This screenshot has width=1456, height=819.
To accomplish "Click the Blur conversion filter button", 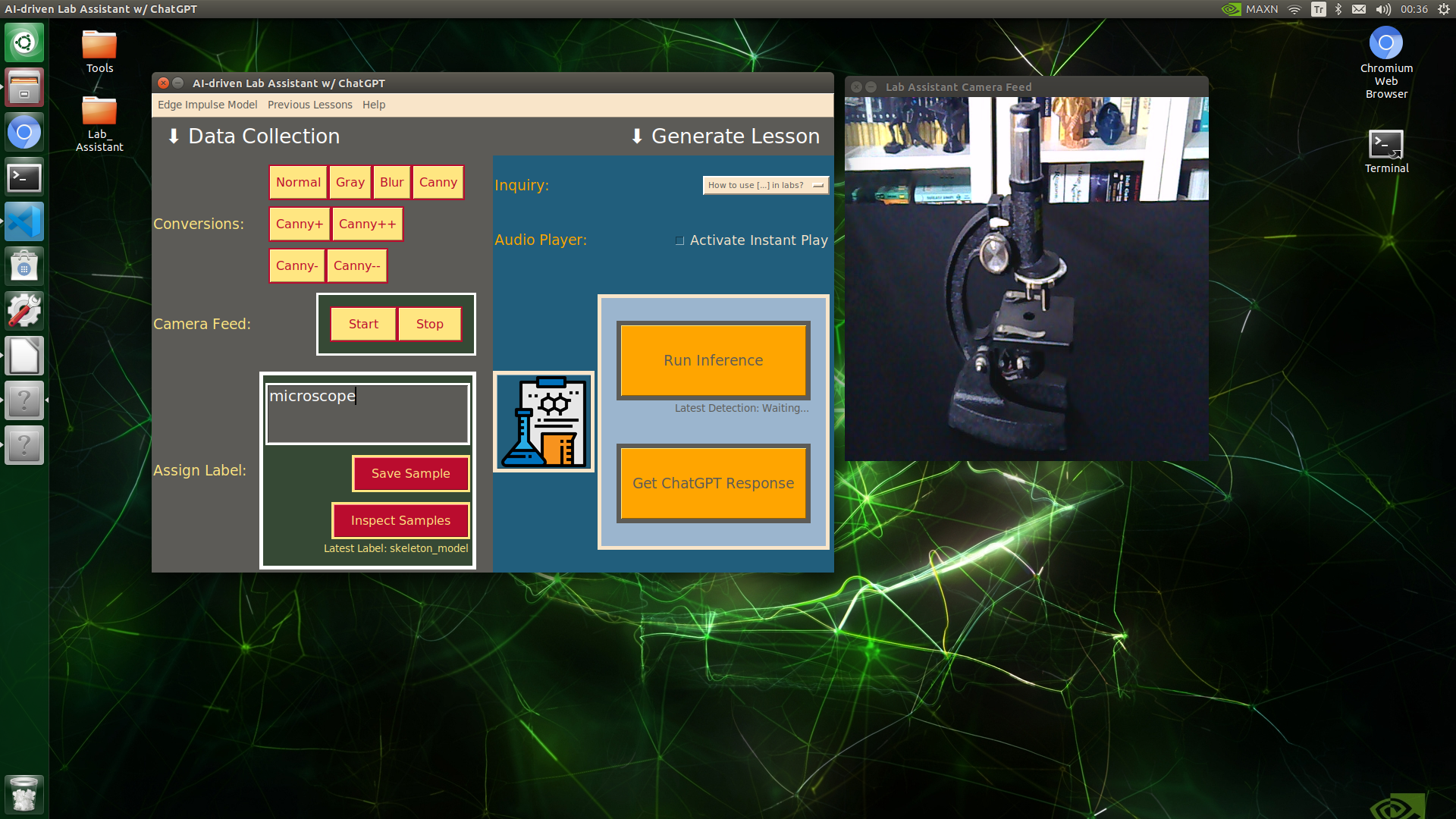I will point(391,182).
